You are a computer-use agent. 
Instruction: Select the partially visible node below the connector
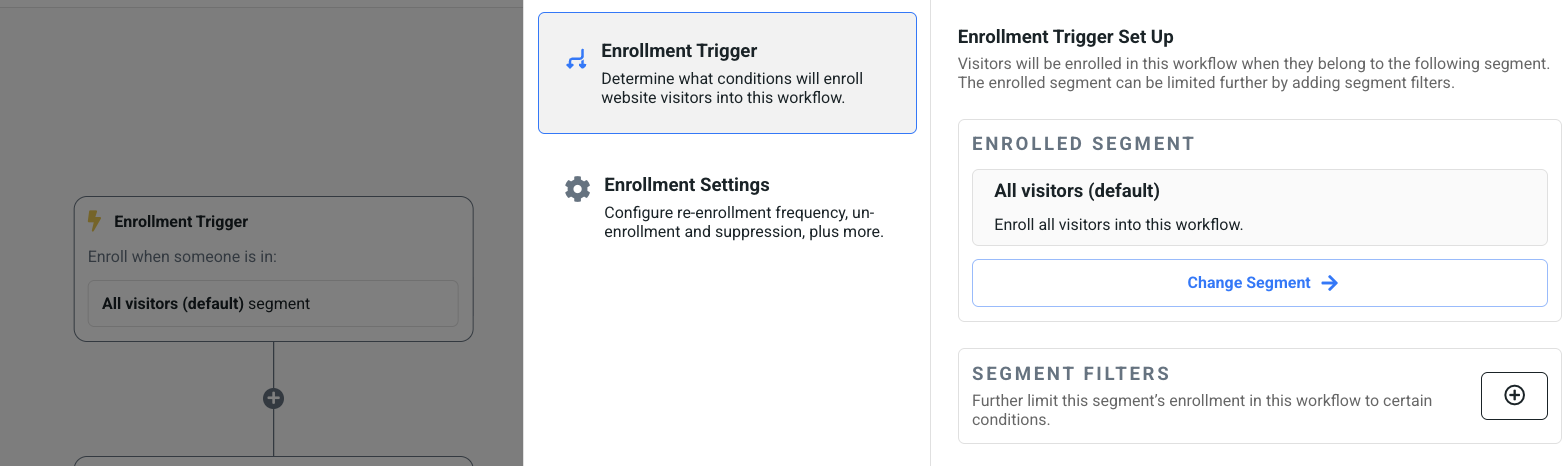point(273,461)
